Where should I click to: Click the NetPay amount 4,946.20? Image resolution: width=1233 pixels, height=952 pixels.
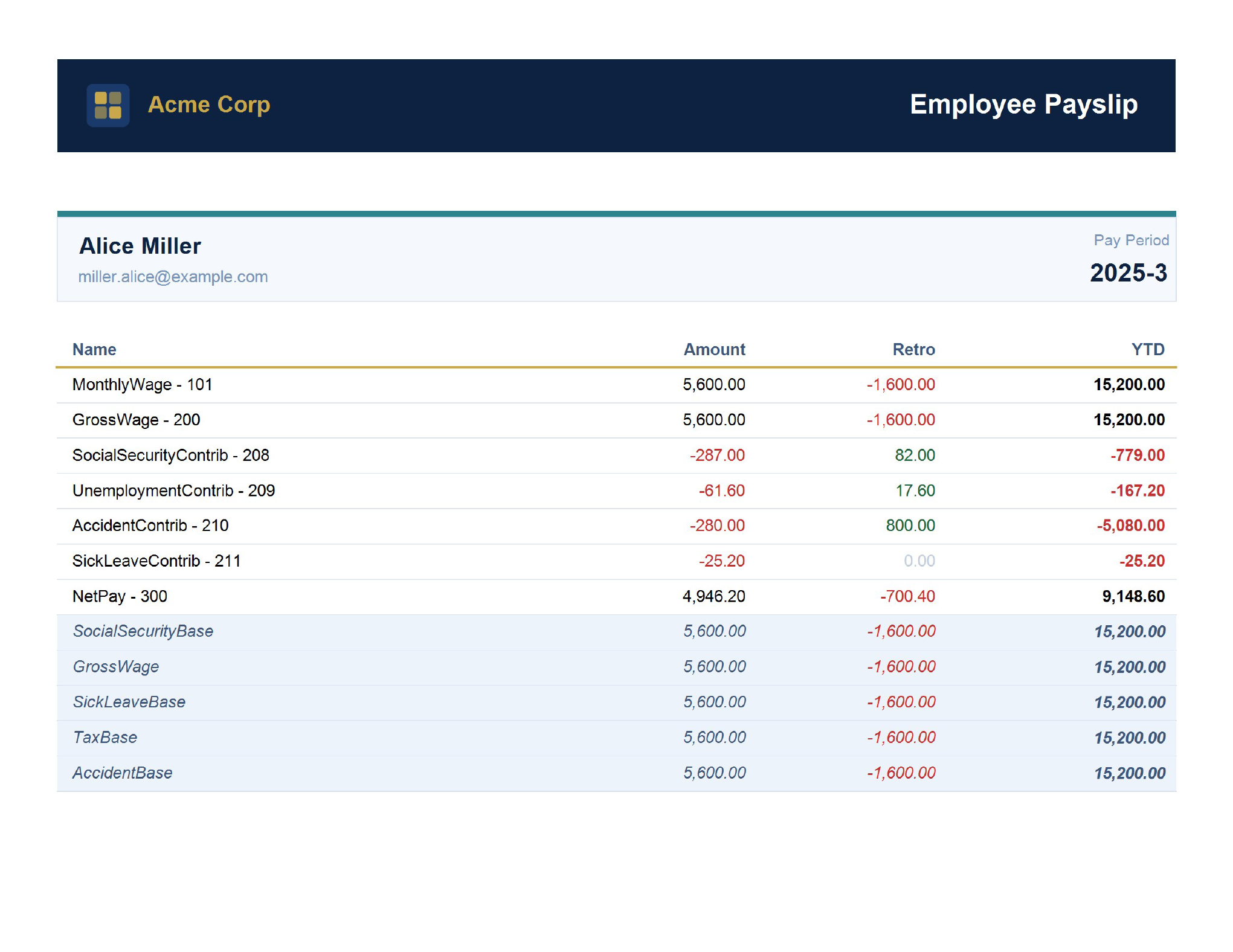click(x=713, y=597)
